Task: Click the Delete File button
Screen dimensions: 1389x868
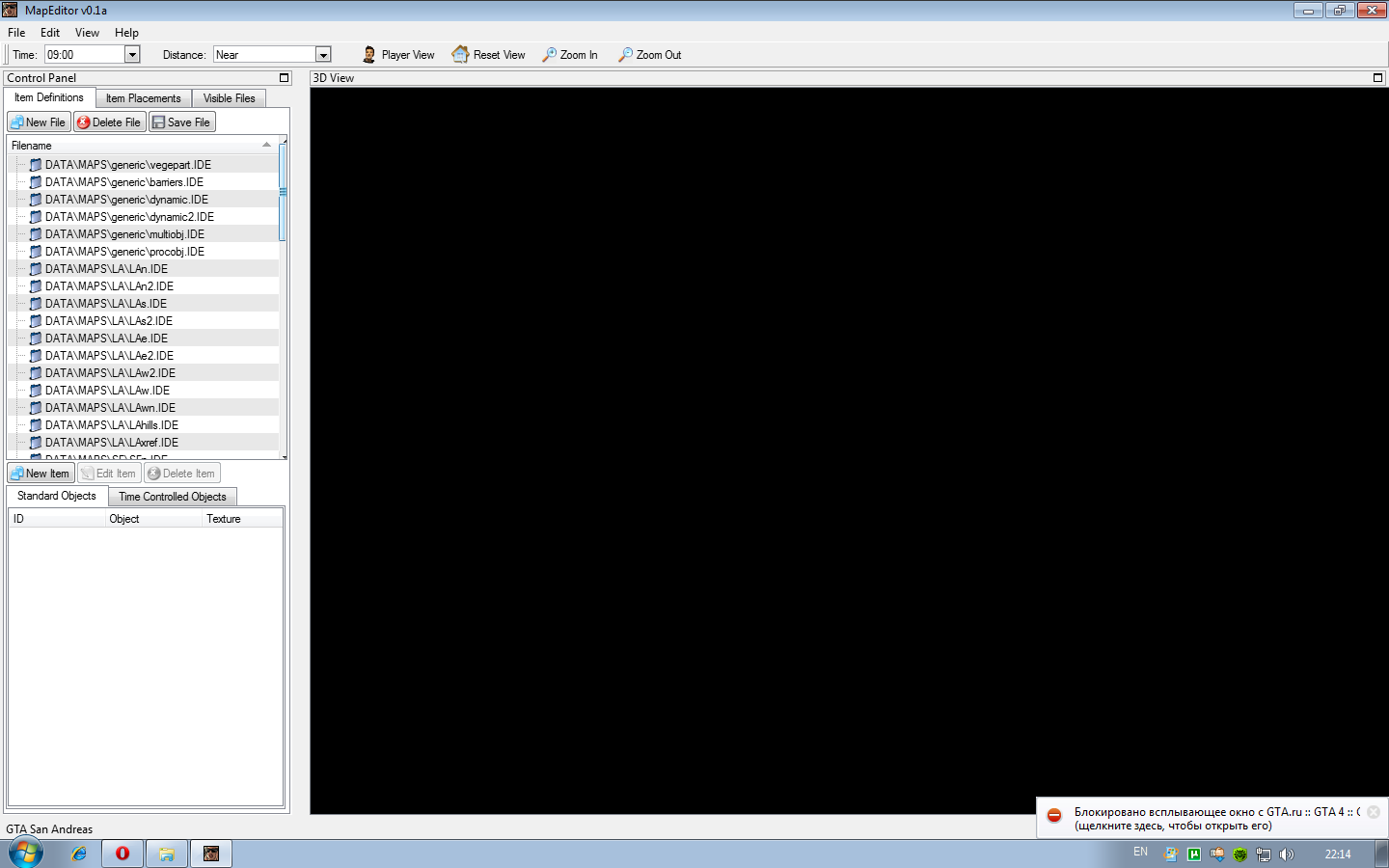Action: (x=109, y=122)
